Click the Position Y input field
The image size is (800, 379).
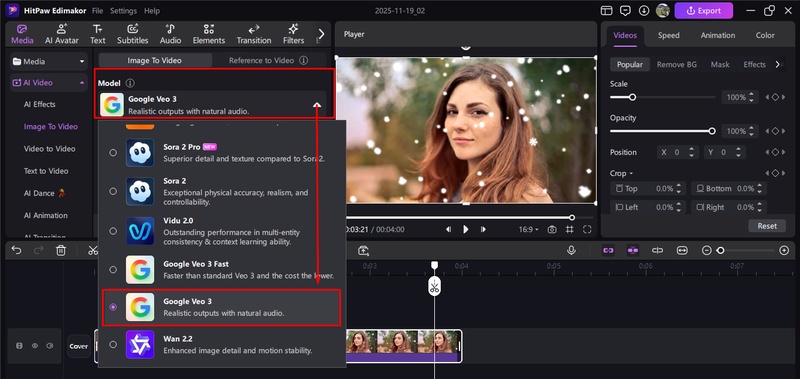724,152
